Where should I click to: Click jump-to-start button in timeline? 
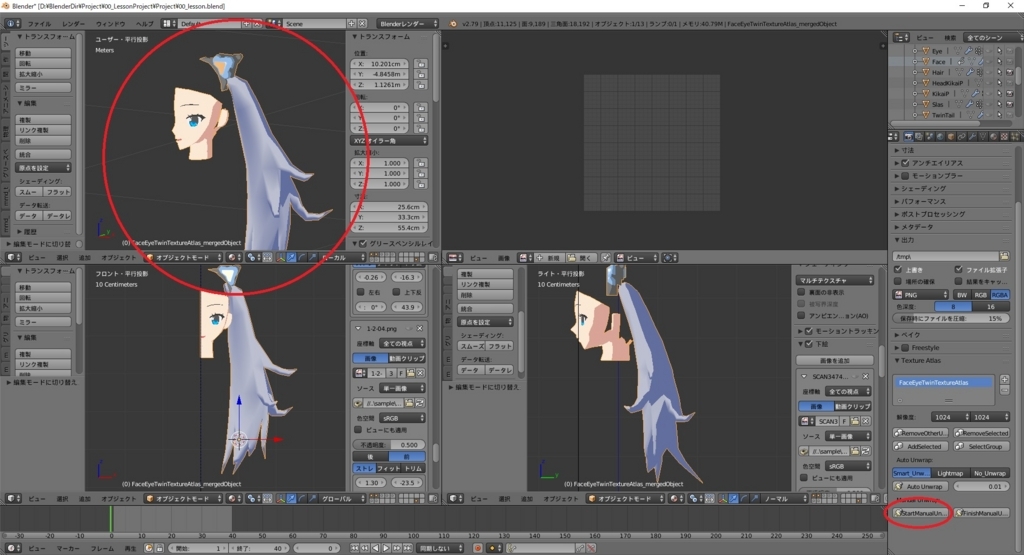pyautogui.click(x=355, y=548)
